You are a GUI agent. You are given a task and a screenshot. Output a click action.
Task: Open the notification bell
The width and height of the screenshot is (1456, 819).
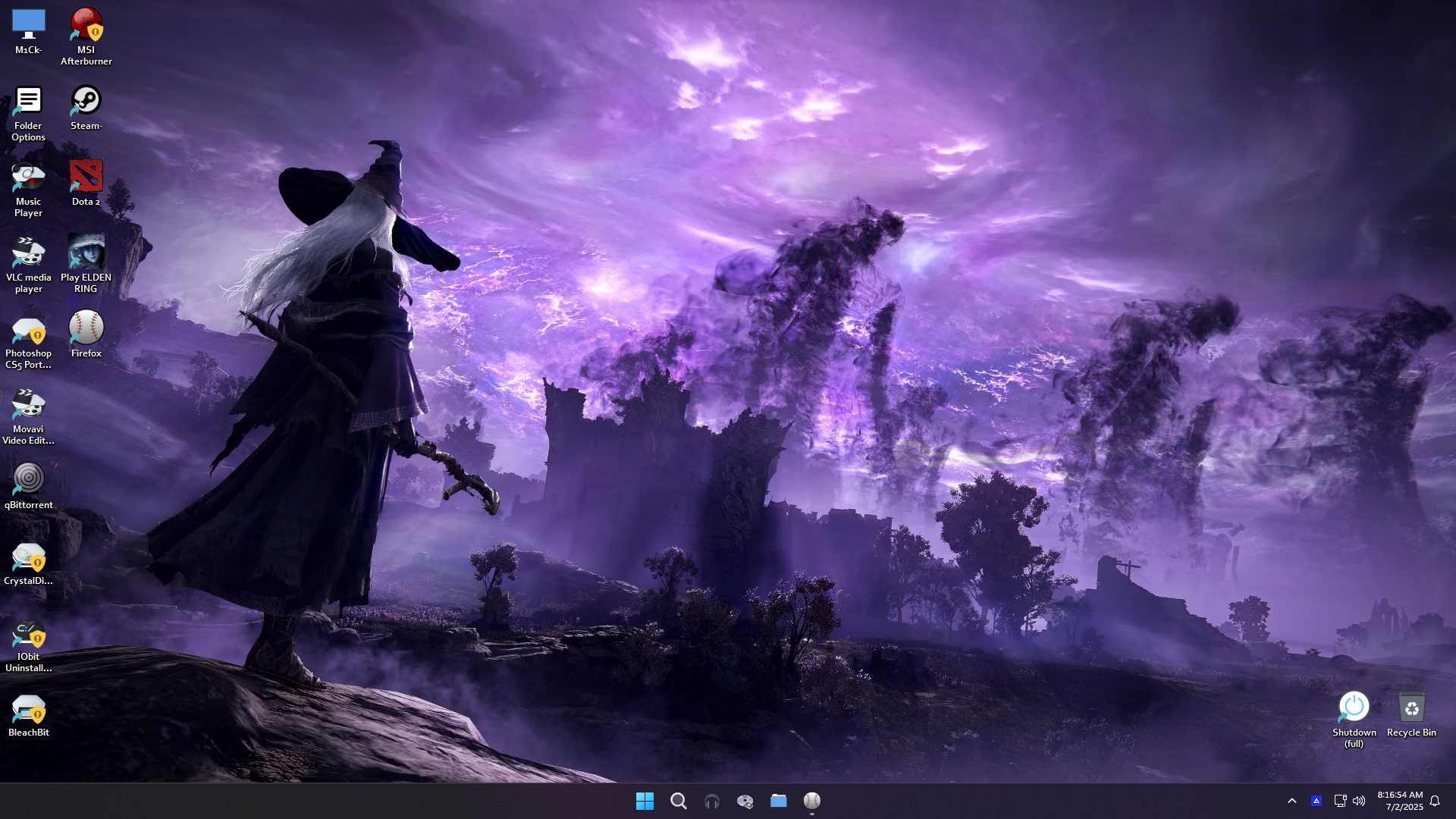click(x=1435, y=801)
